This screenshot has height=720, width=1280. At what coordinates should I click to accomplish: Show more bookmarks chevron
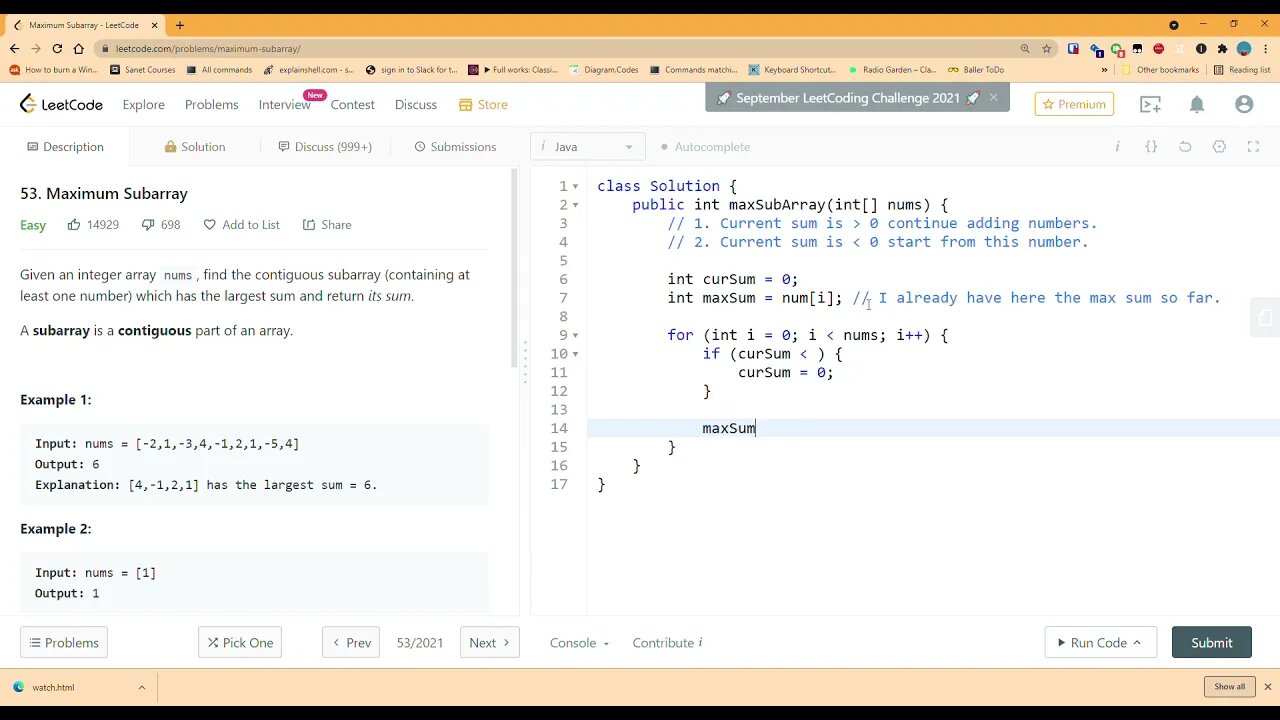click(1105, 70)
